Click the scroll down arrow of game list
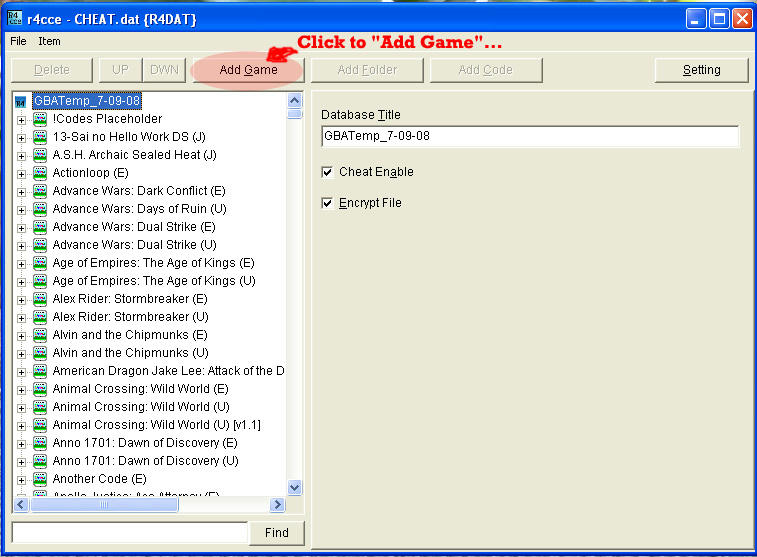Image resolution: width=757 pixels, height=557 pixels. (294, 487)
